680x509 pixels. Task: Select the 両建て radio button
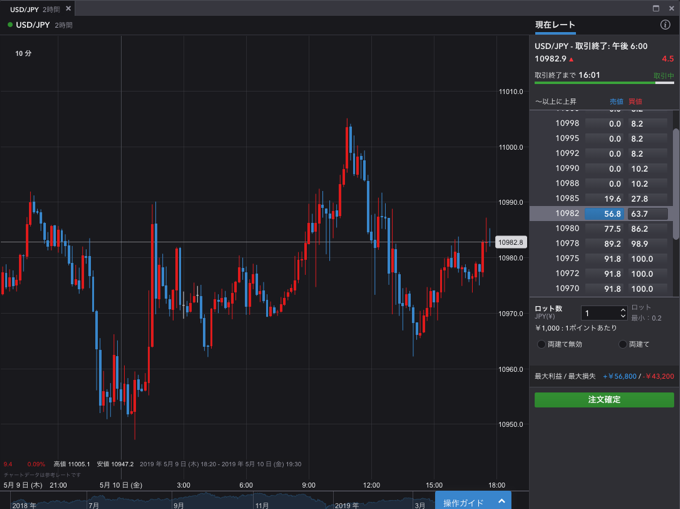tap(623, 344)
